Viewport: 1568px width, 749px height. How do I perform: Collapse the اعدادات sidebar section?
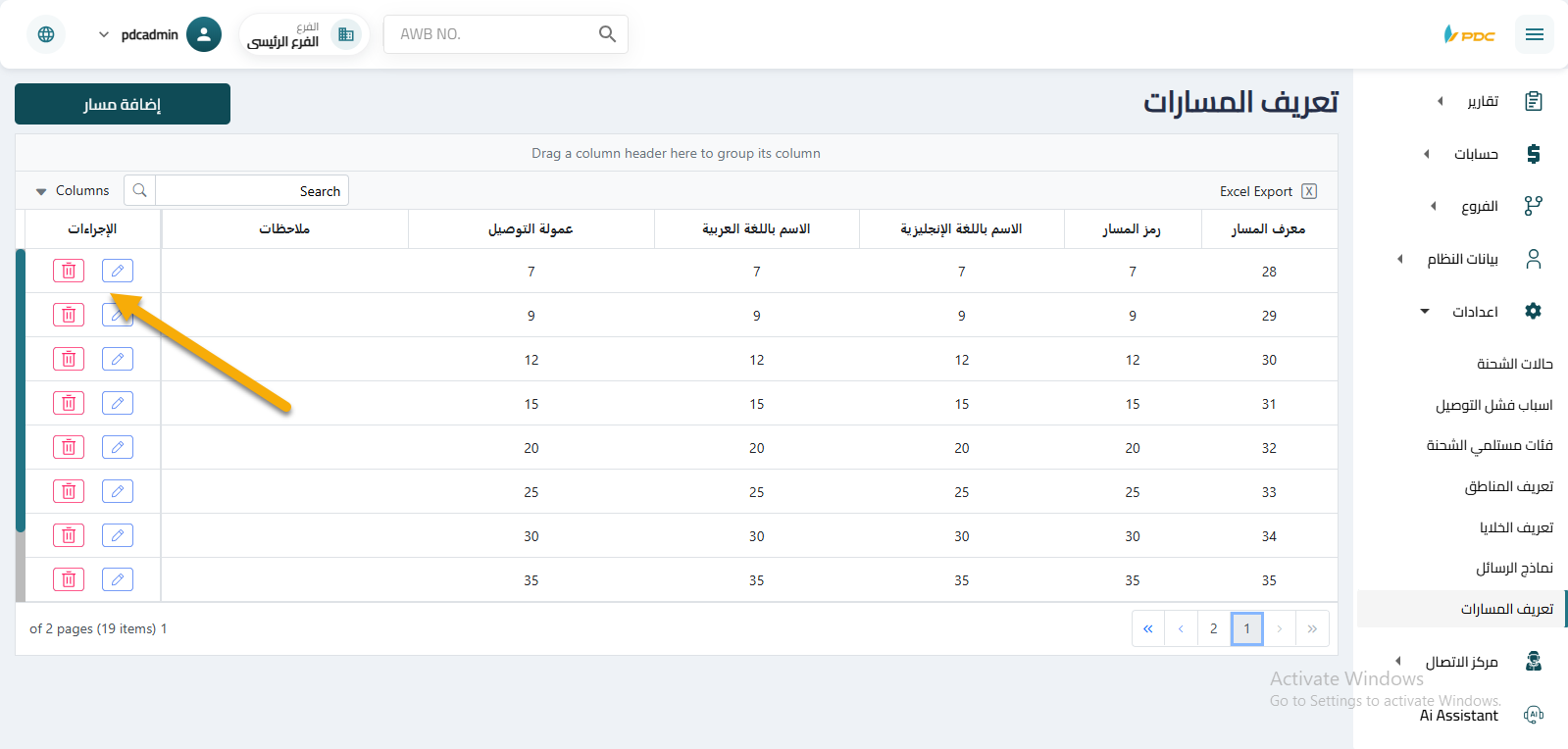[x=1474, y=312]
